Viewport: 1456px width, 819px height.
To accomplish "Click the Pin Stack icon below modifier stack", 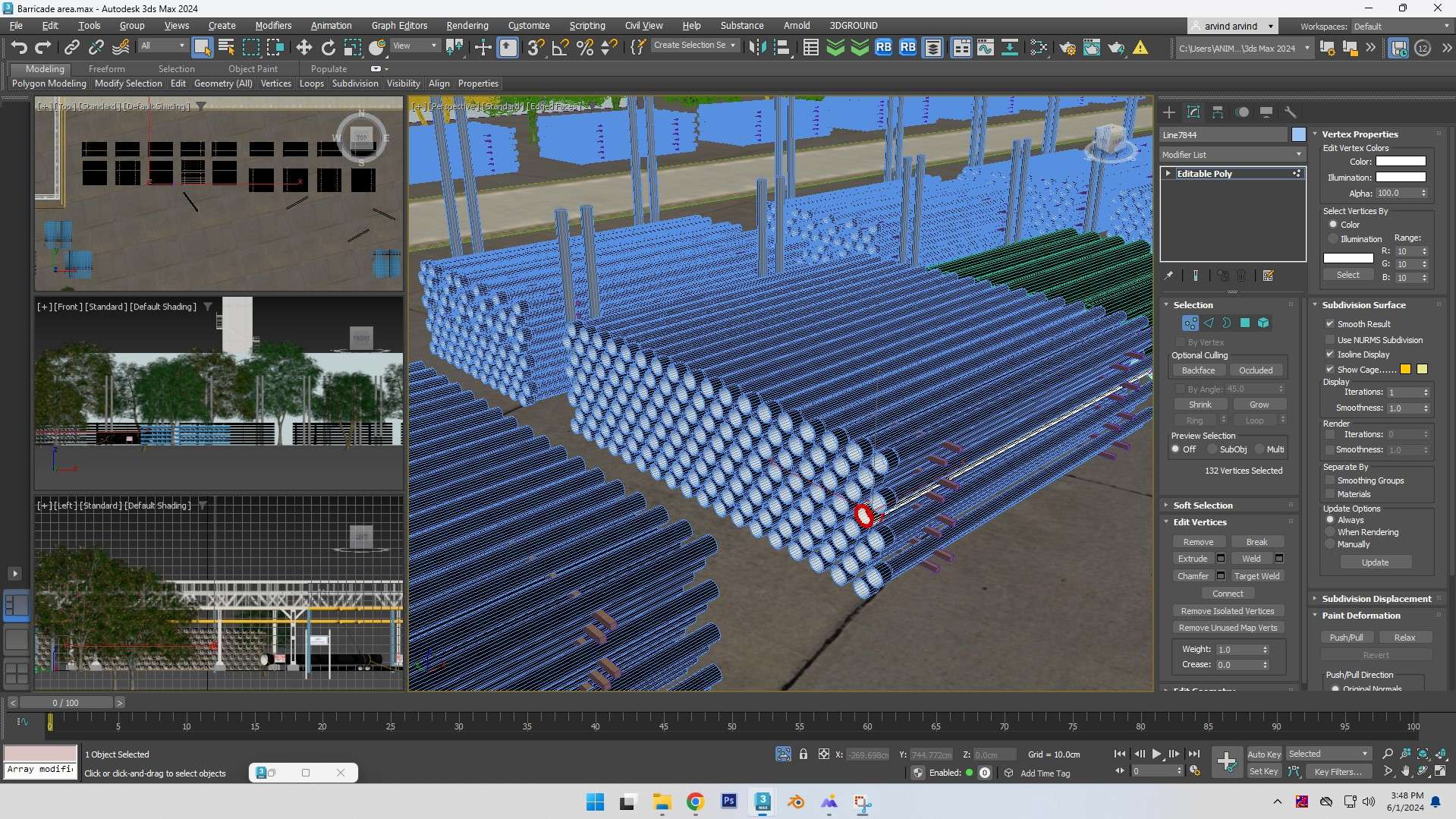I will click(x=1169, y=276).
